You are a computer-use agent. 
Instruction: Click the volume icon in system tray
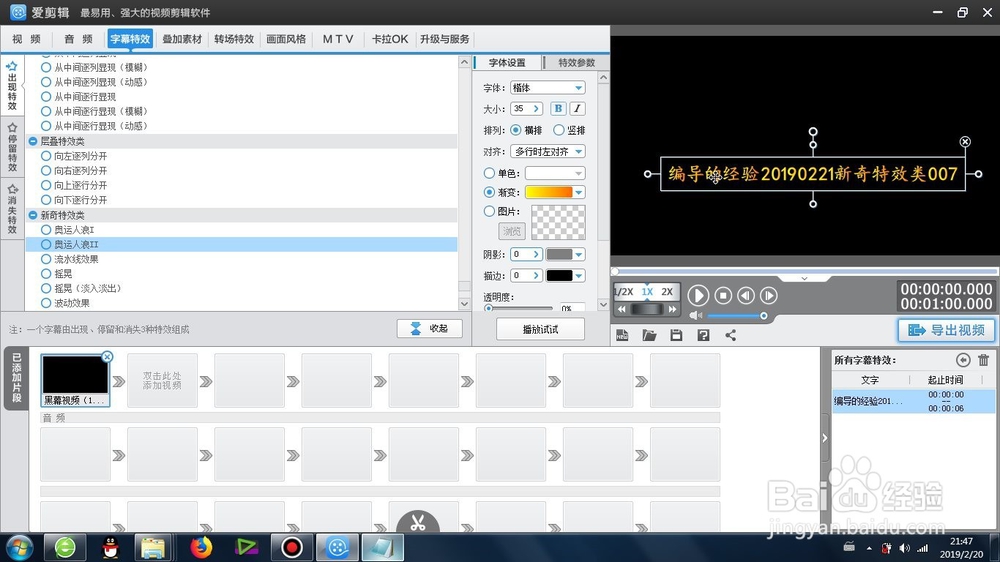[904, 548]
